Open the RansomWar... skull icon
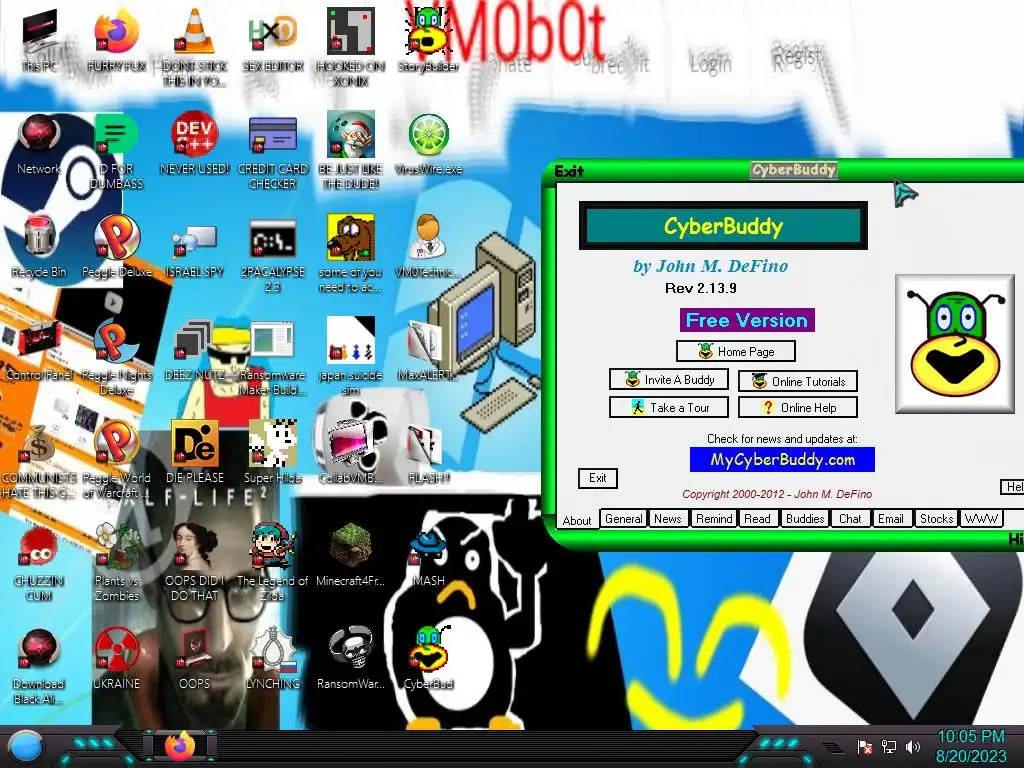This screenshot has width=1024, height=768. [x=351, y=658]
